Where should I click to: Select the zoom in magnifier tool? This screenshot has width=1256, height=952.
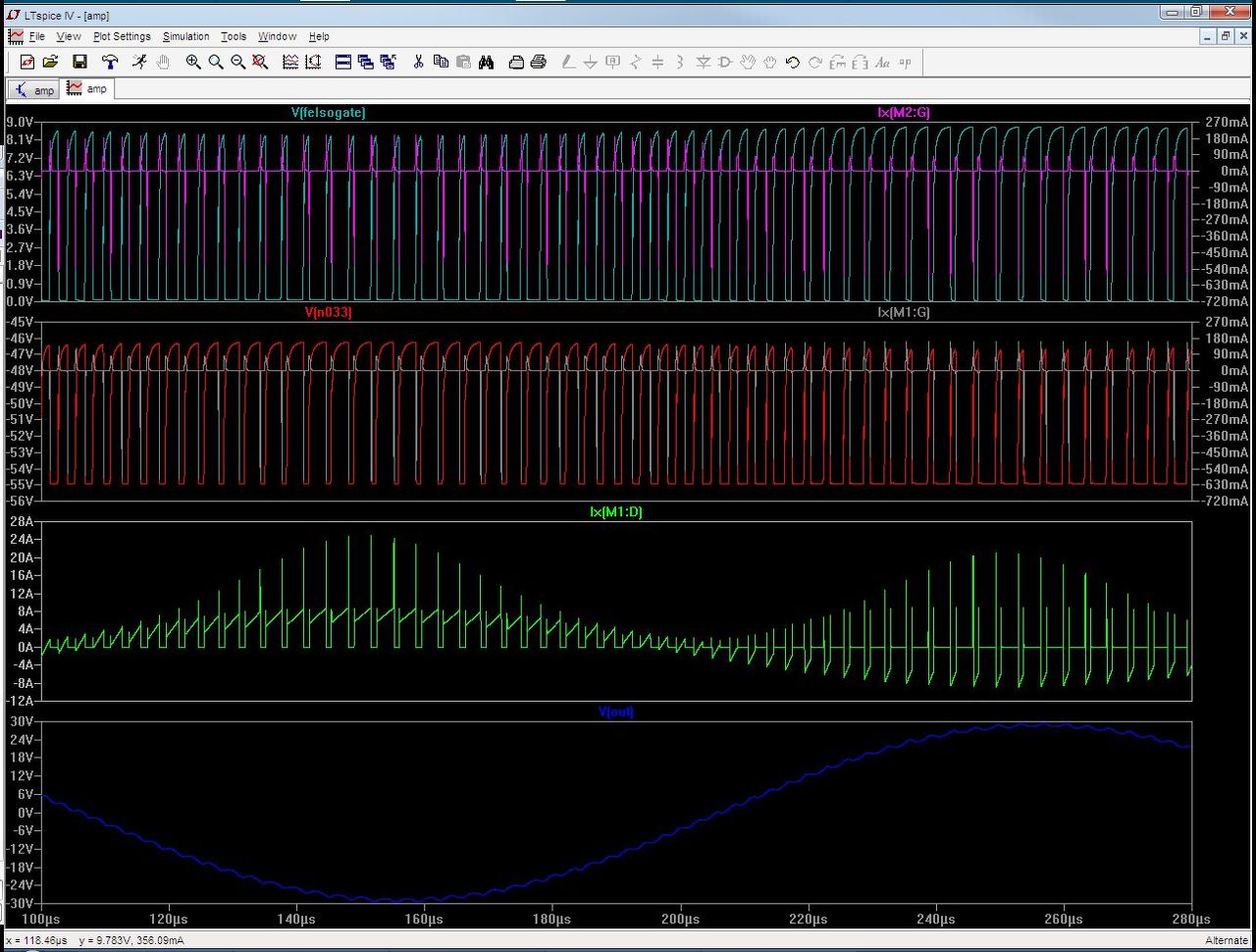click(193, 62)
